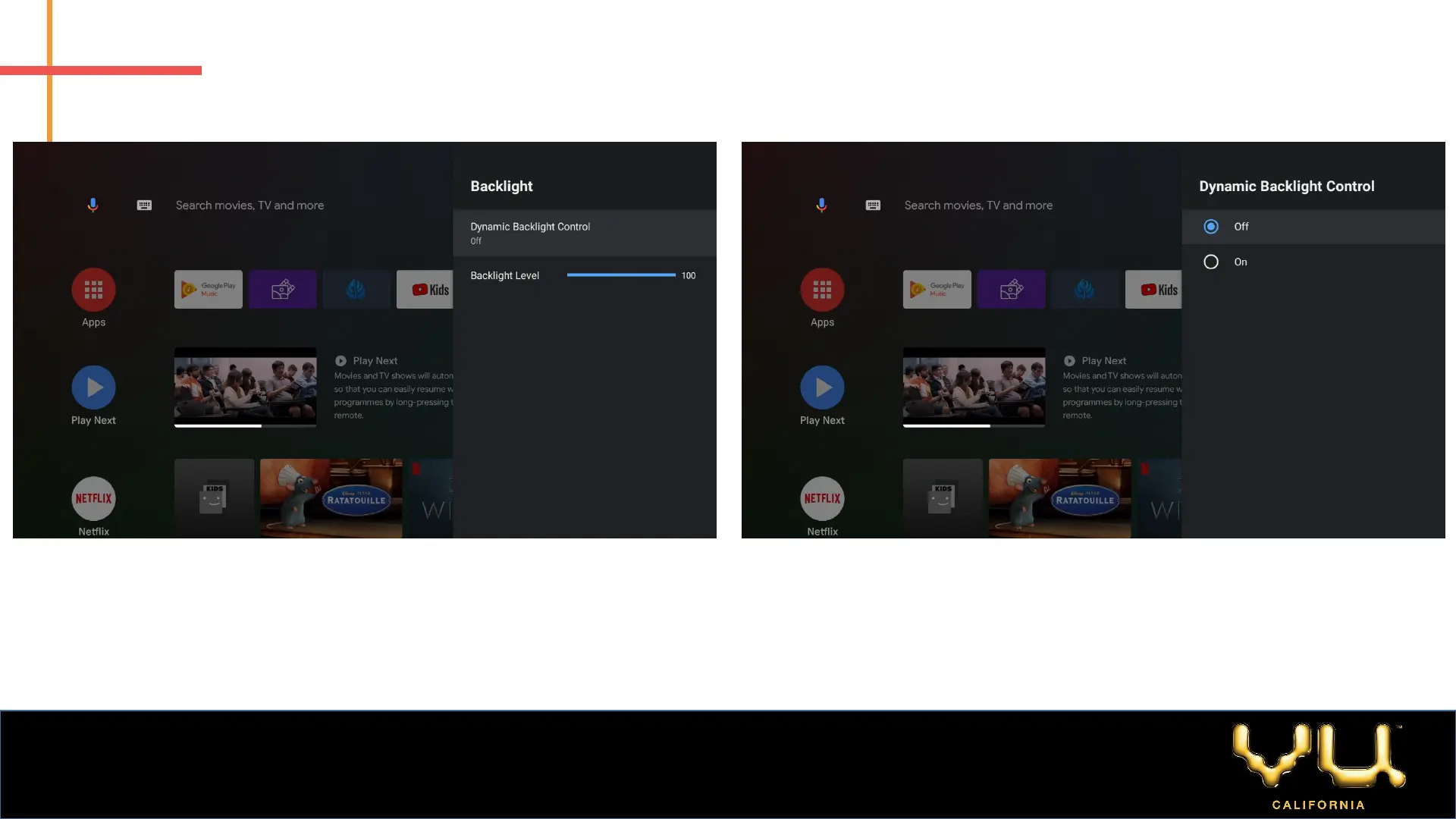Screen dimensions: 1456x819
Task: Open Google Play Music tile beside Backlight panel
Action: pos(209,290)
